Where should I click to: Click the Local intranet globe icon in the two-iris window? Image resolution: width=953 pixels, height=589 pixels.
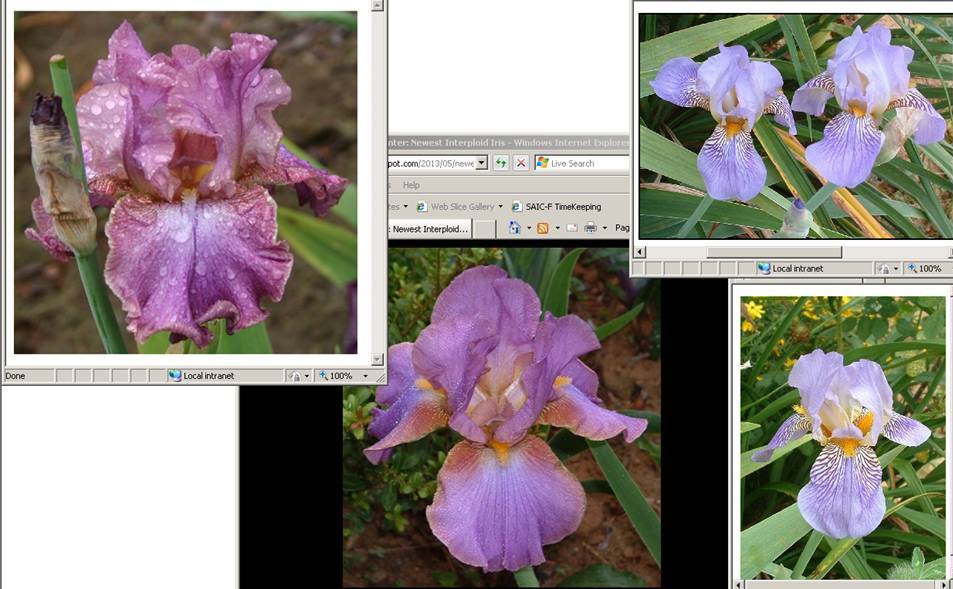[x=764, y=268]
